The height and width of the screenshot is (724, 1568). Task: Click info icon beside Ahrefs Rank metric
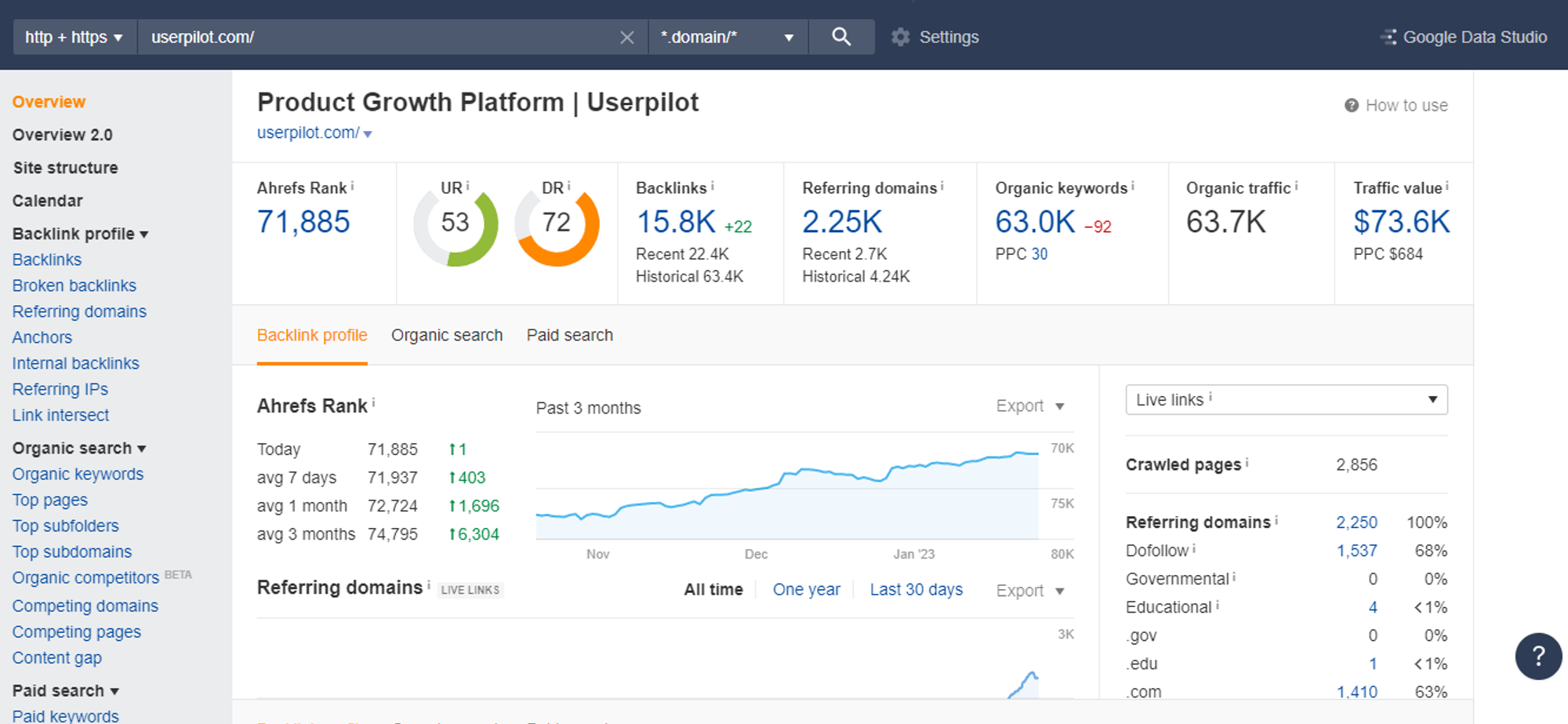pyautogui.click(x=352, y=186)
